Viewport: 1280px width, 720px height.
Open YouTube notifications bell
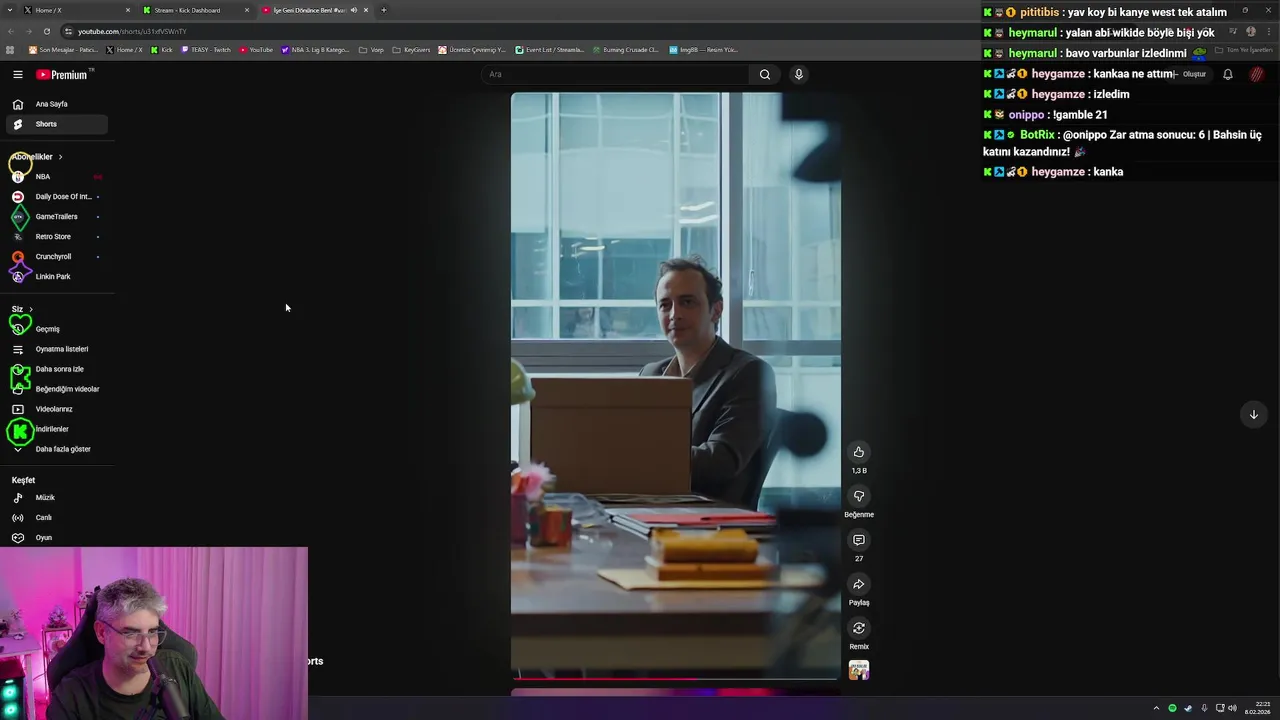[x=1227, y=74]
